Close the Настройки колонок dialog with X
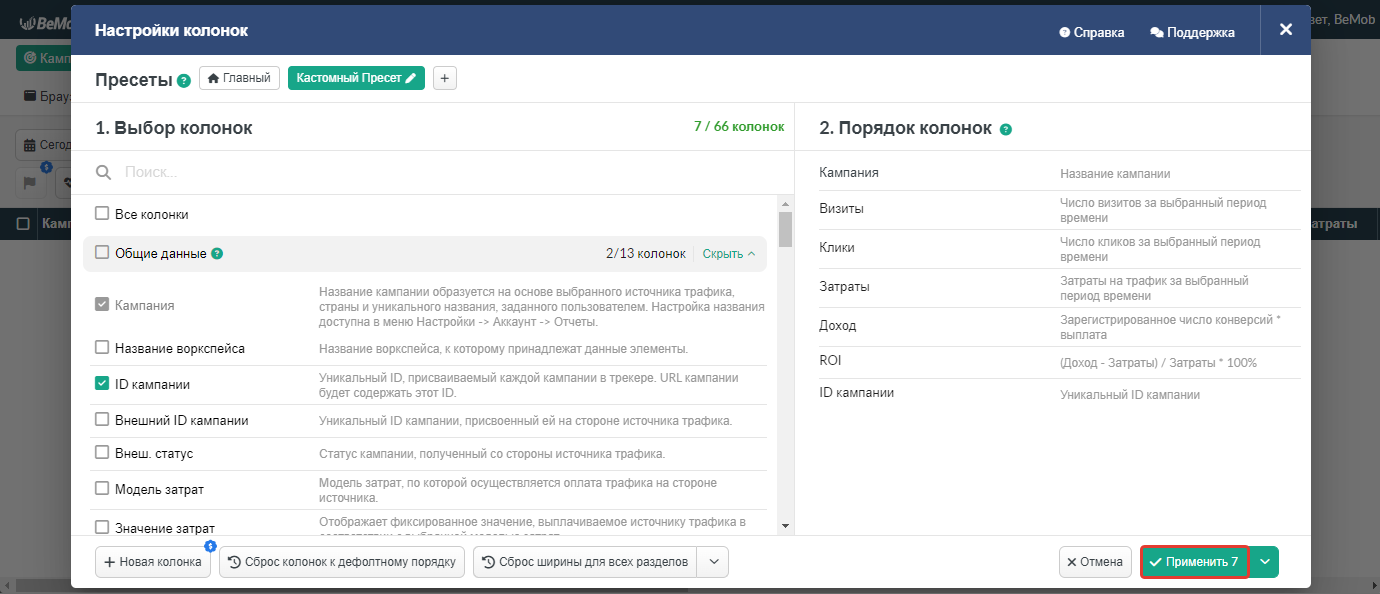Screen dimensions: 1380x594 pos(1286,30)
